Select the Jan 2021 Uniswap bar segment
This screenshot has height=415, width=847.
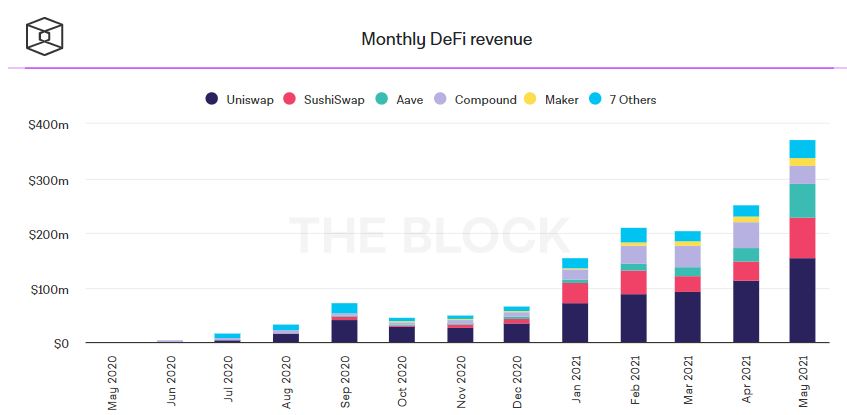[x=575, y=323]
